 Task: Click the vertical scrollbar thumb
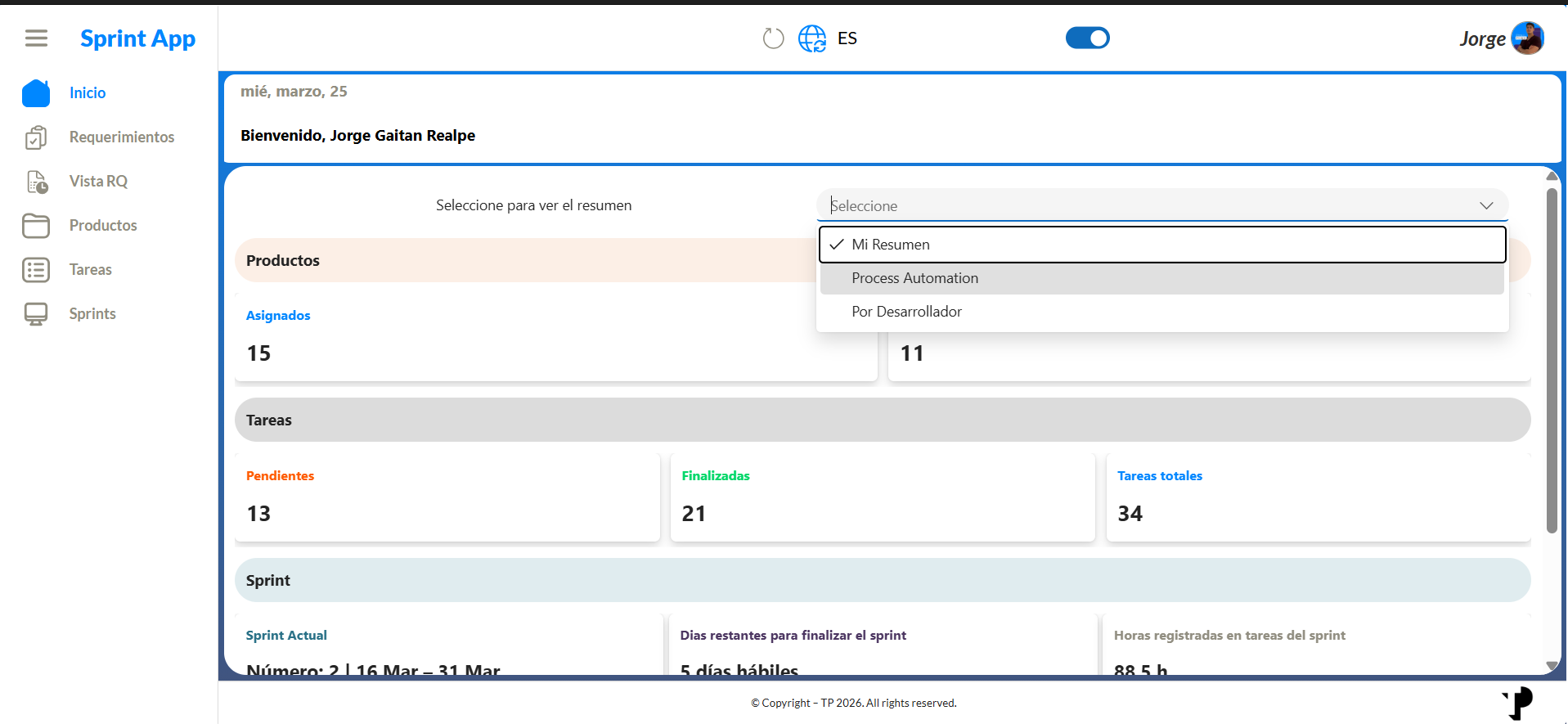[x=1552, y=361]
